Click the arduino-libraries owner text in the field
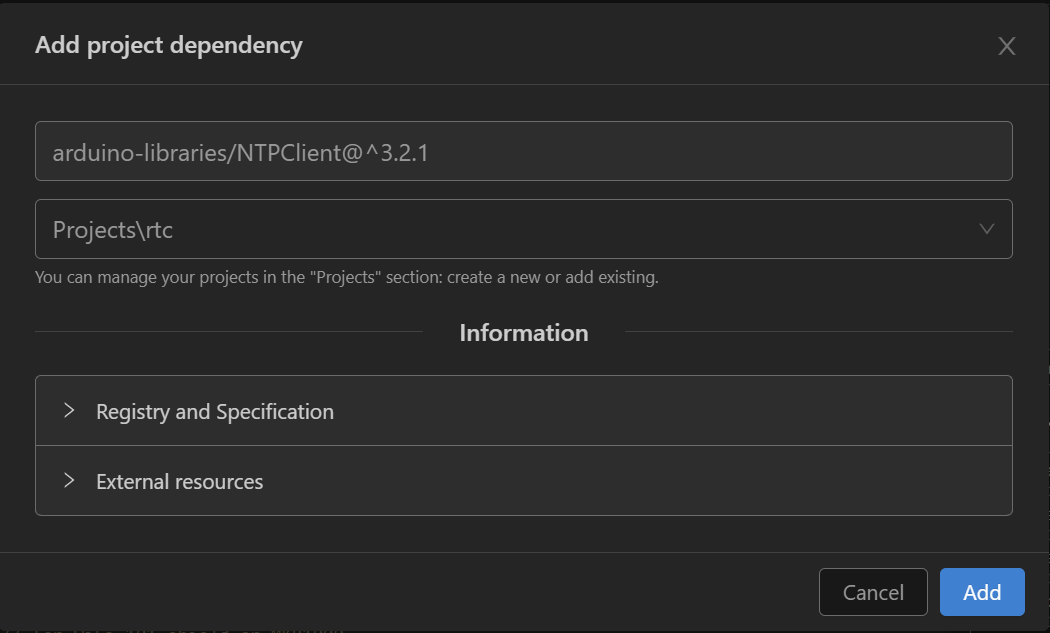1050x633 pixels. 139,153
